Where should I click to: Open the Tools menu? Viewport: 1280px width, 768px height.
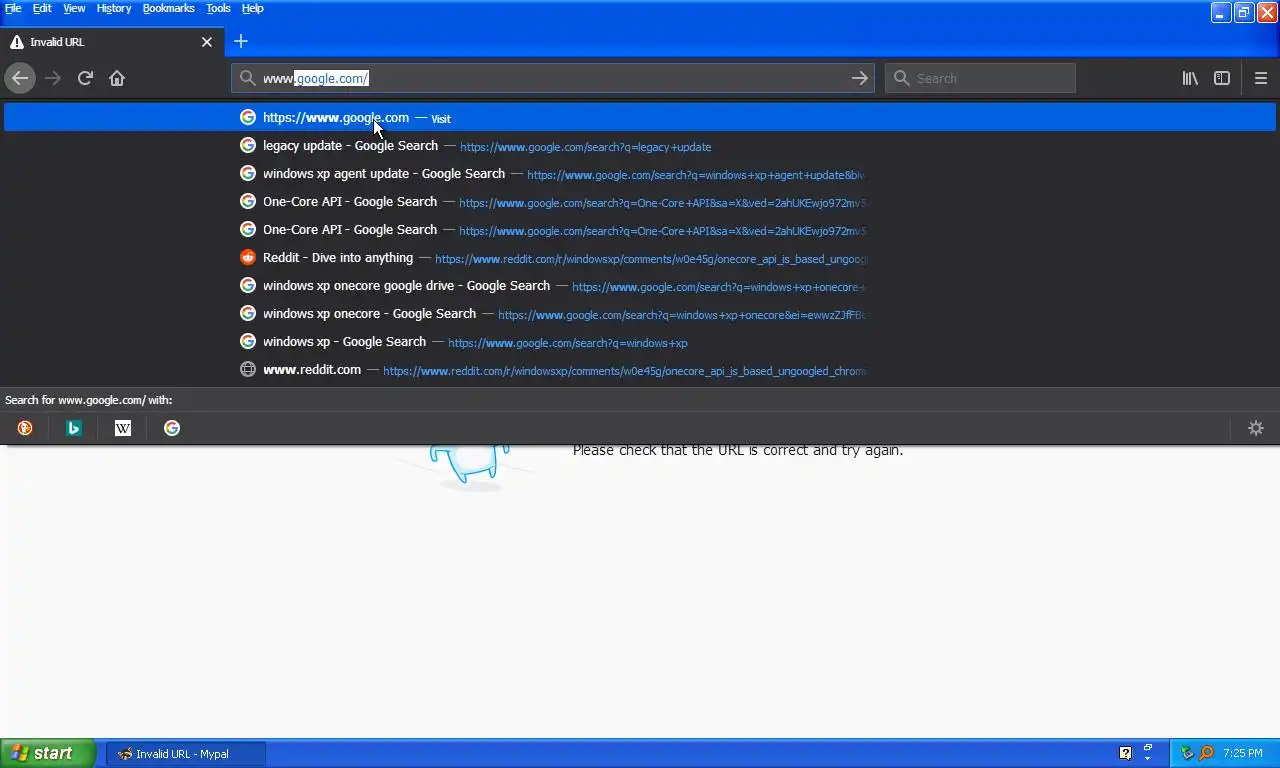pos(218,8)
